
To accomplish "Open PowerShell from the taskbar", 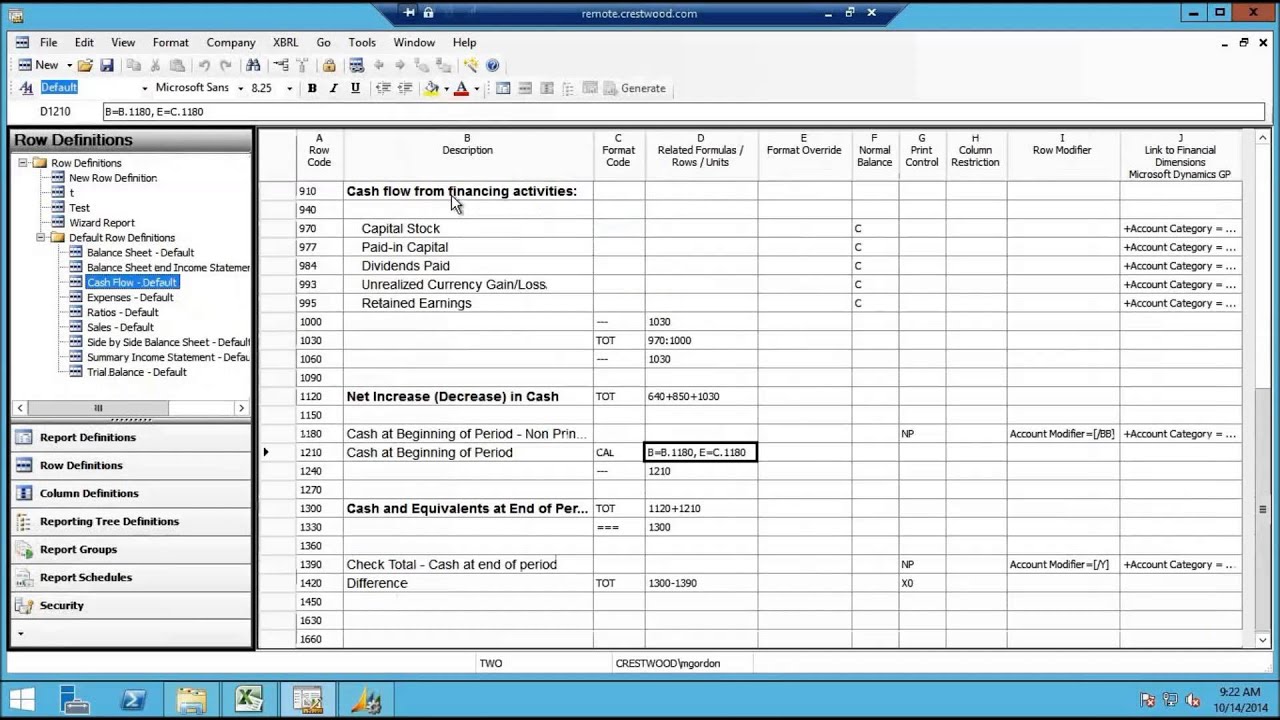I will click(133, 699).
